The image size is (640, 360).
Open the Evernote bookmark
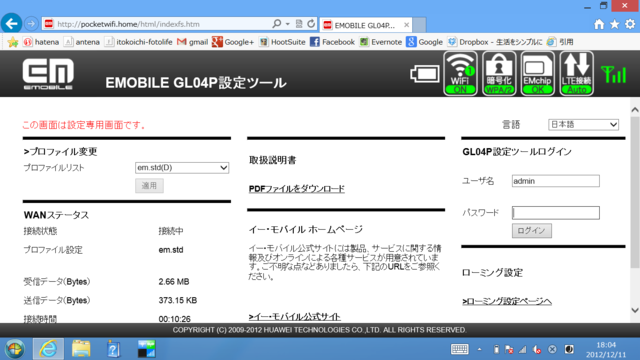[x=380, y=42]
